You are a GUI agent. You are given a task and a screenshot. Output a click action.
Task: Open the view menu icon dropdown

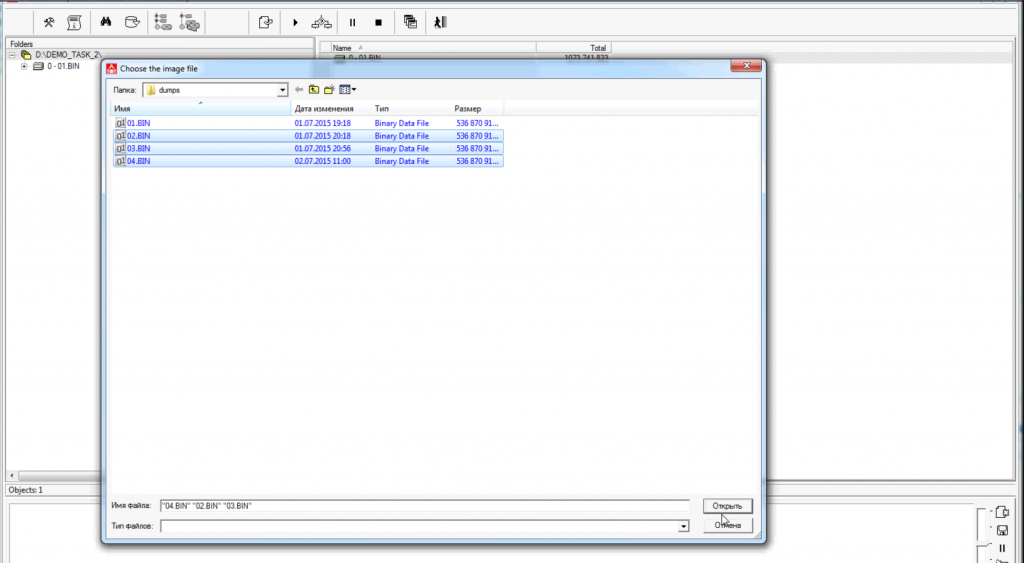pos(347,90)
